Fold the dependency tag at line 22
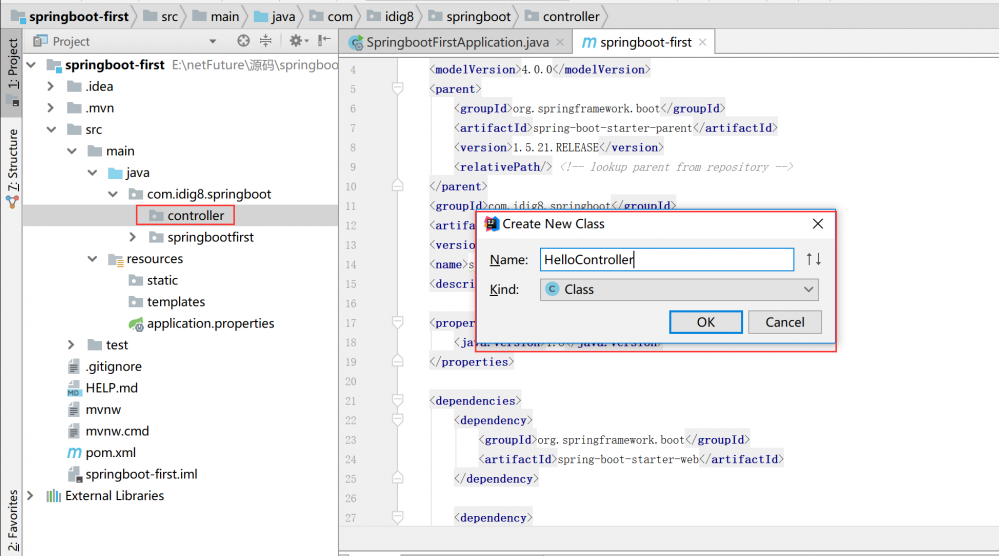 point(398,420)
